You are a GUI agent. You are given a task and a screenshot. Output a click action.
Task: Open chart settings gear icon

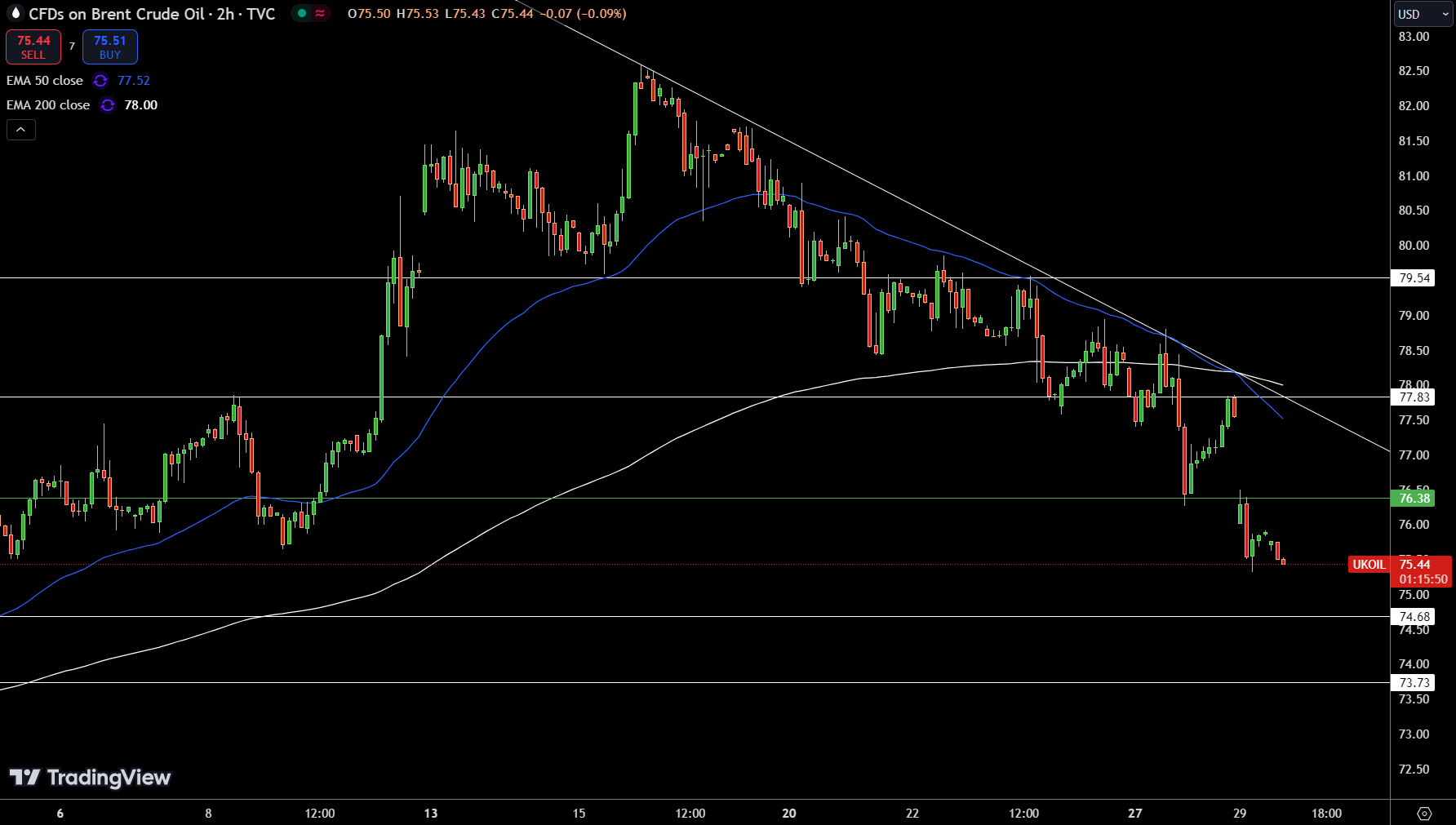(1424, 813)
